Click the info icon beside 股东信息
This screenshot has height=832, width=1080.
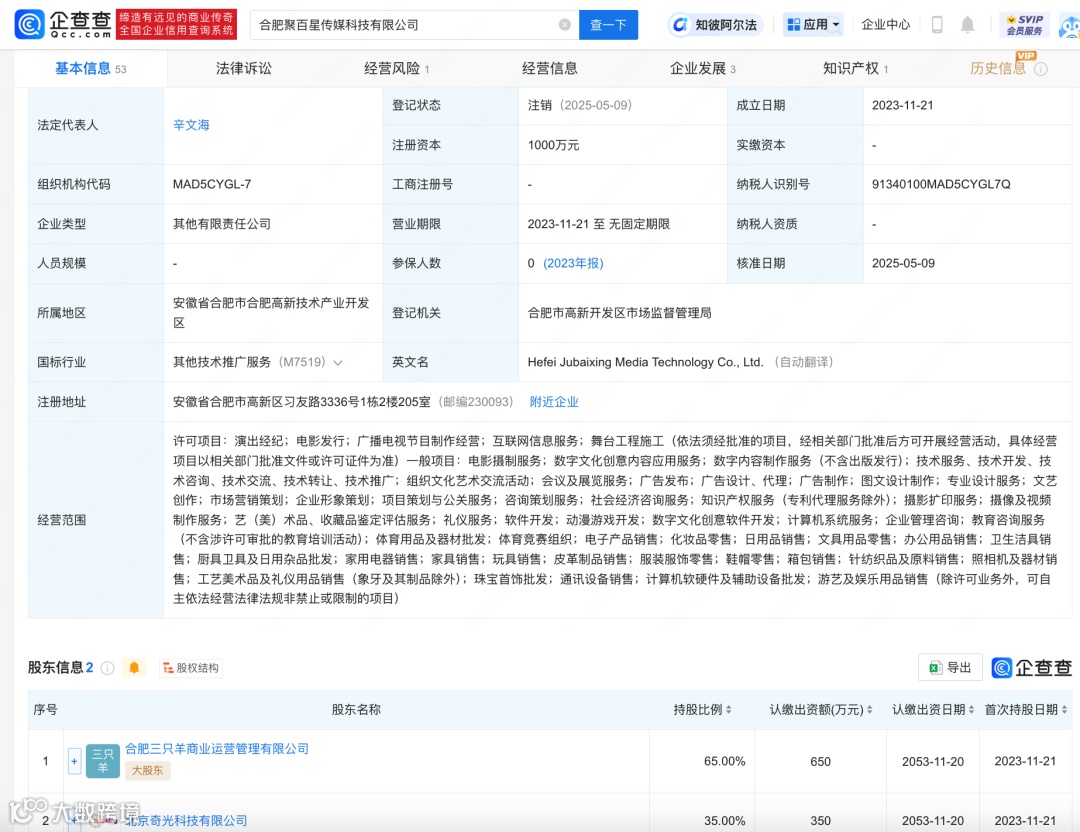[x=107, y=668]
